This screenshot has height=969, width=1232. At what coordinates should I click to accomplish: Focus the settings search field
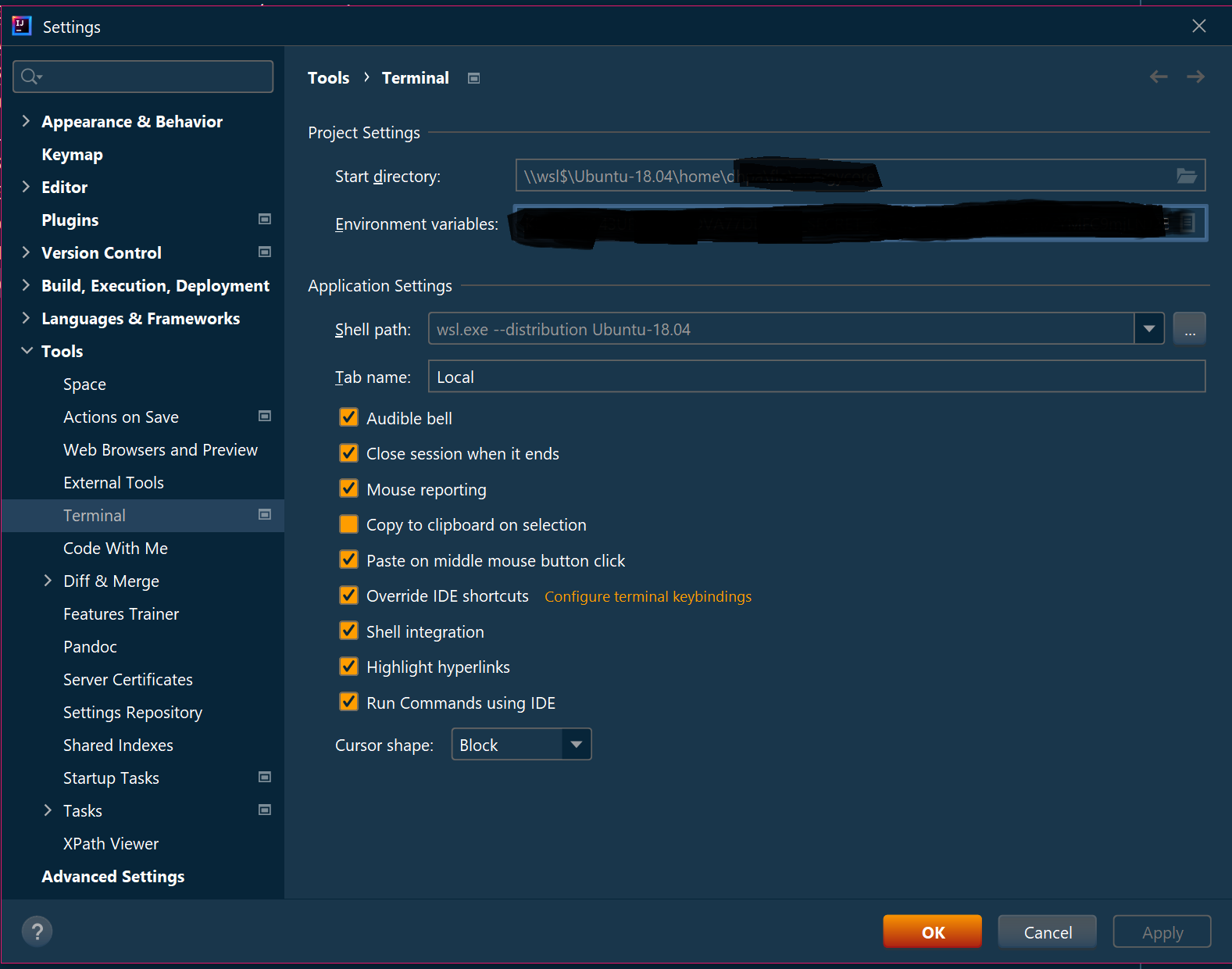[x=143, y=77]
